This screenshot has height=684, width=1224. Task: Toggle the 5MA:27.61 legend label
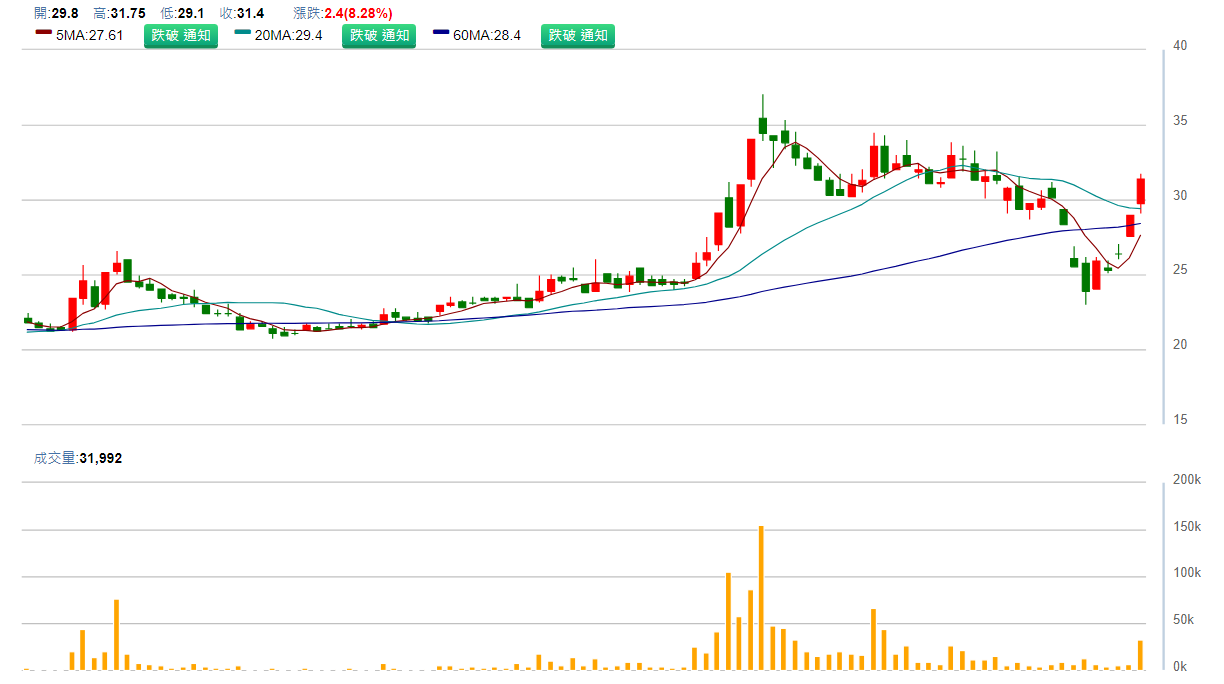tap(90, 36)
